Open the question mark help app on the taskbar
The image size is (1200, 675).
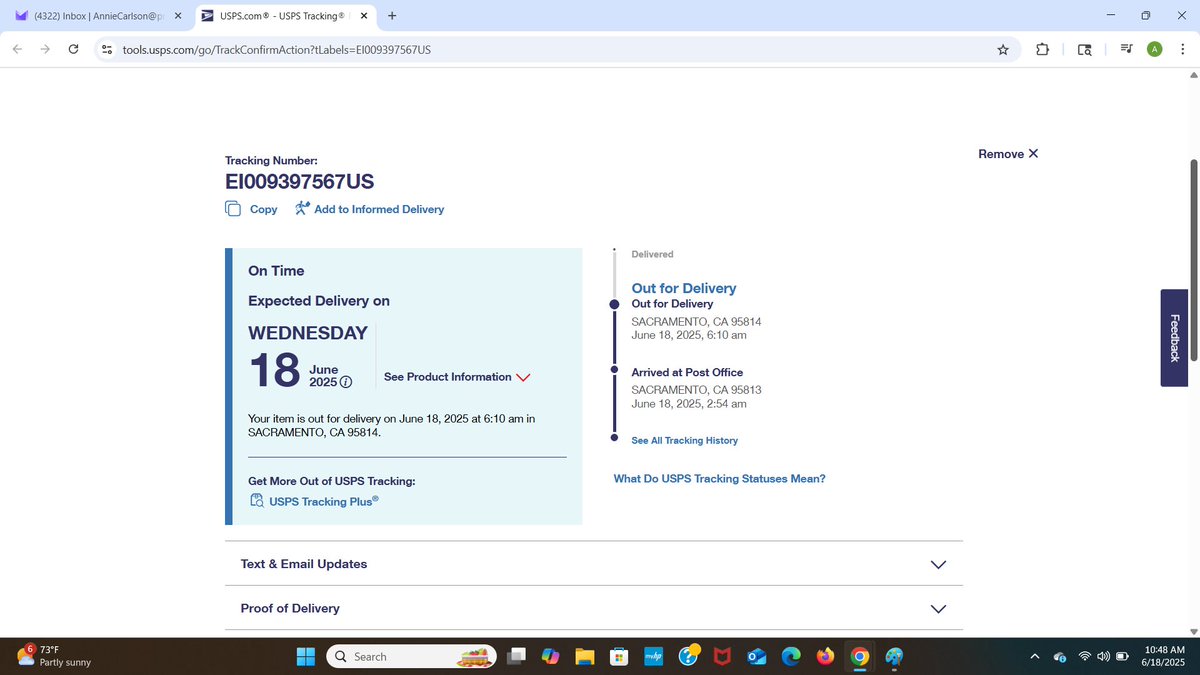point(689,656)
